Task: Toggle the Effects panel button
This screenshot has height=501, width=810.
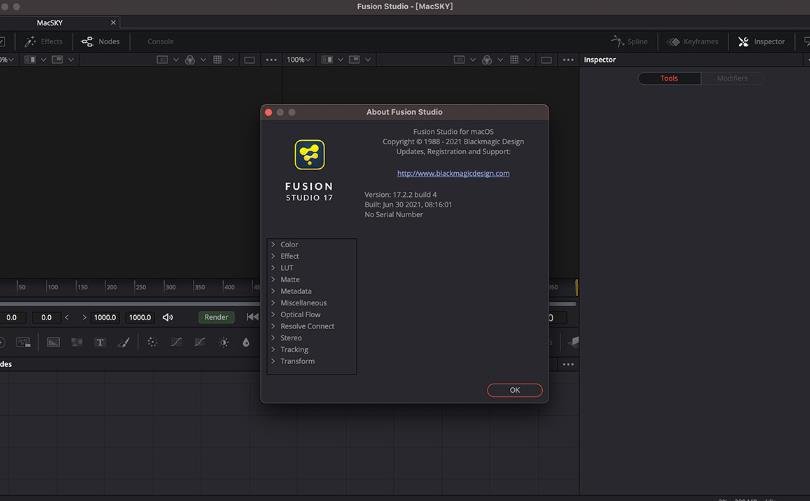Action: pyautogui.click(x=43, y=41)
